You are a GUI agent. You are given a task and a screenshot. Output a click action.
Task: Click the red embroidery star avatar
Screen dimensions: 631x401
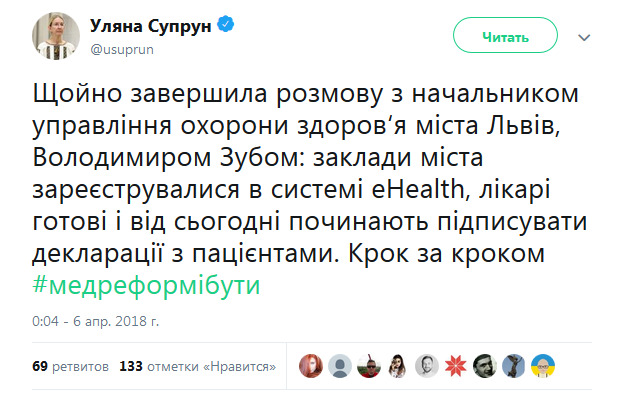456,366
